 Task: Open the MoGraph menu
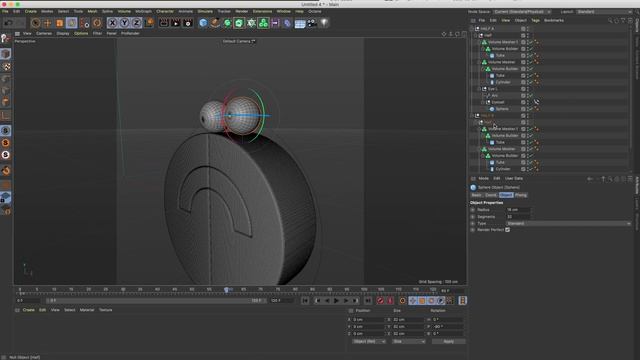pos(143,11)
